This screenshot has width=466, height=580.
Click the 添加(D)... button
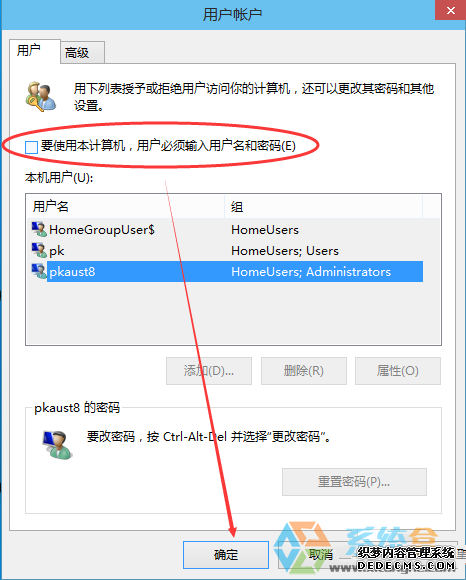coord(209,371)
